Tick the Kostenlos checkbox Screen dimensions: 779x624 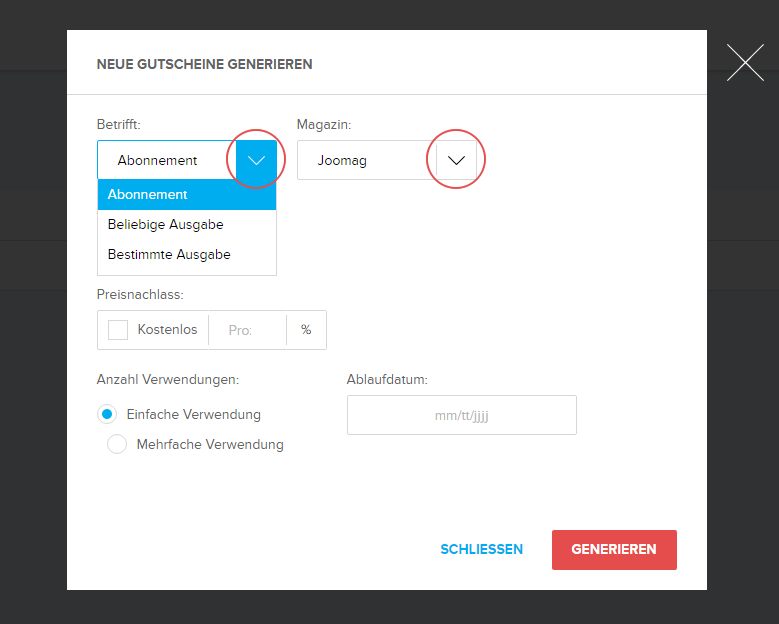118,330
